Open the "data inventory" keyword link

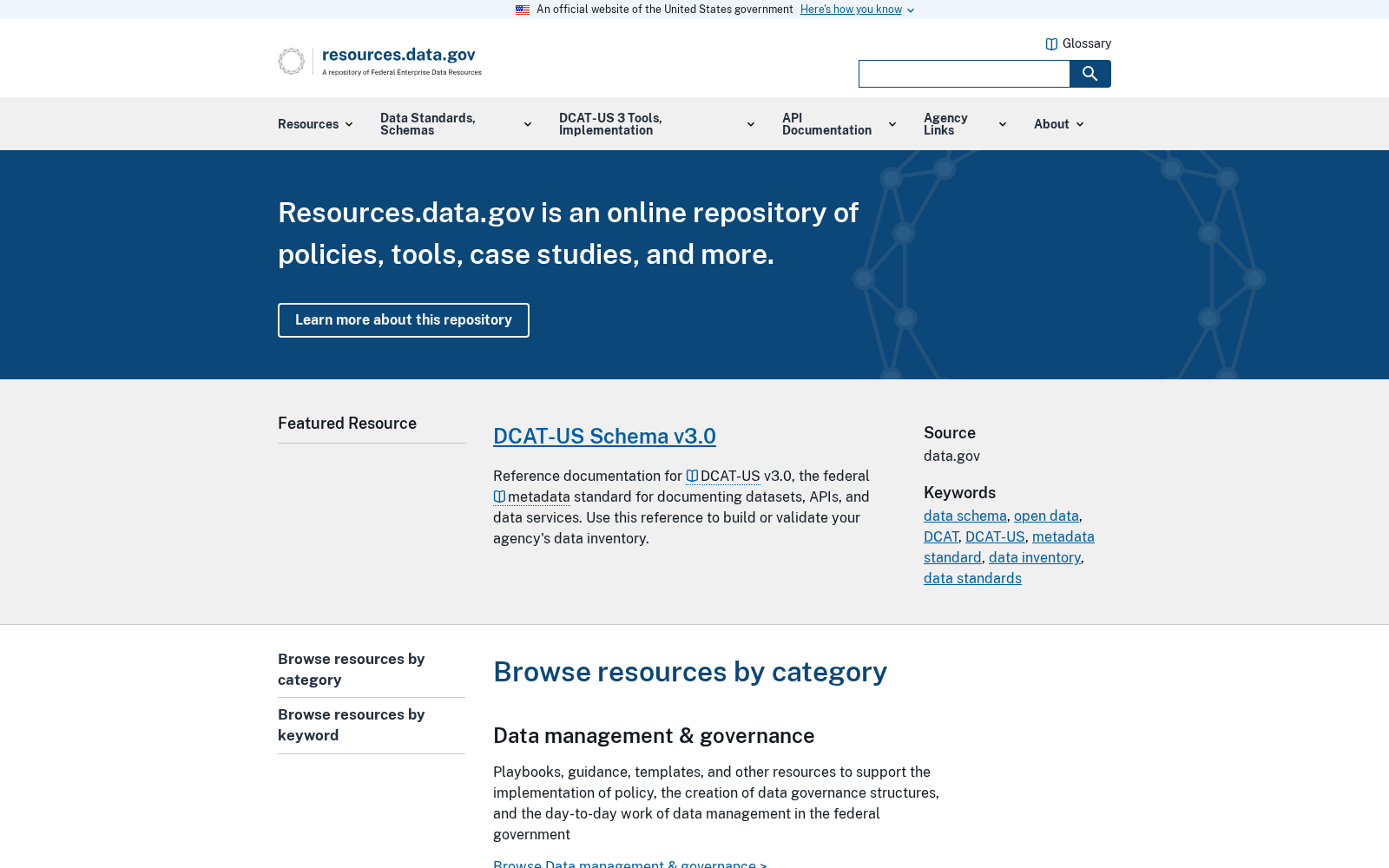(1035, 557)
